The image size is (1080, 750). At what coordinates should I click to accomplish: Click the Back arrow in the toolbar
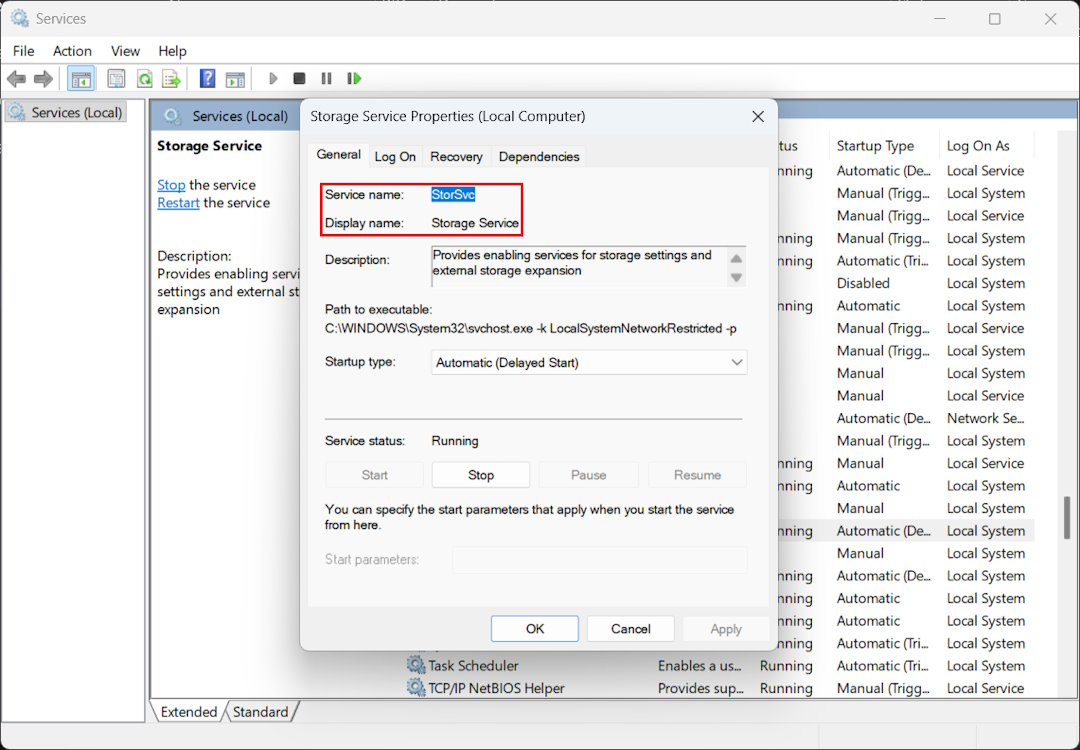click(16, 79)
